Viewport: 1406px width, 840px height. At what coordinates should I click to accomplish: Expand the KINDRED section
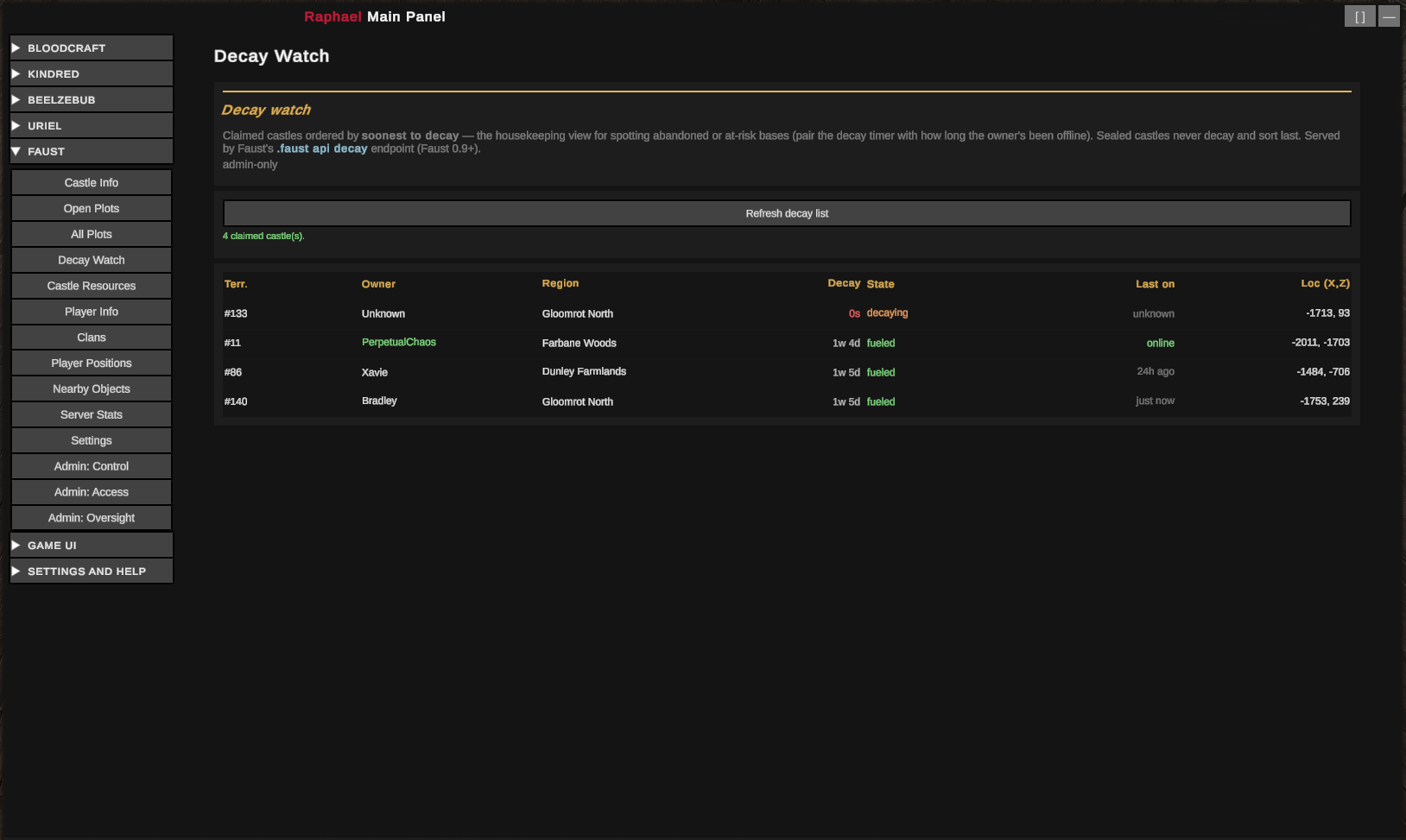92,73
